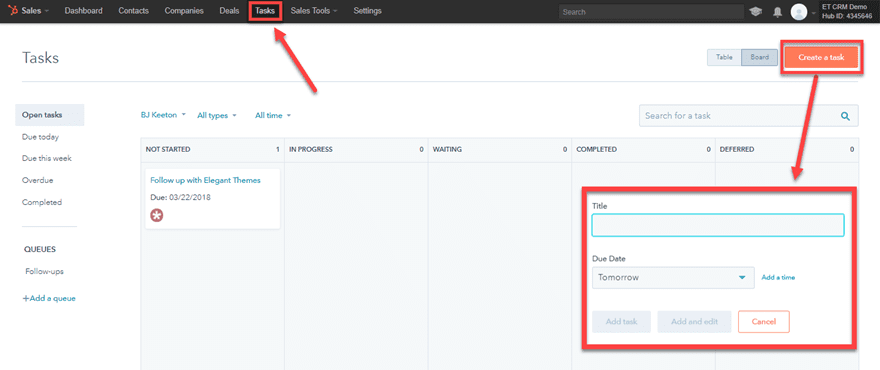This screenshot has height=370, width=880.
Task: Click the HubSpot sprocket logo
Action: pyautogui.click(x=13, y=11)
